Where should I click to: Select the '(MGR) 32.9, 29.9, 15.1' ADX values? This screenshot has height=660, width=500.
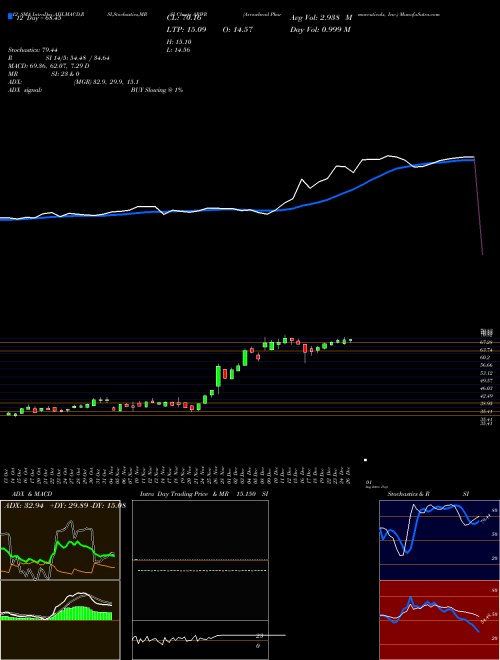tap(106, 82)
